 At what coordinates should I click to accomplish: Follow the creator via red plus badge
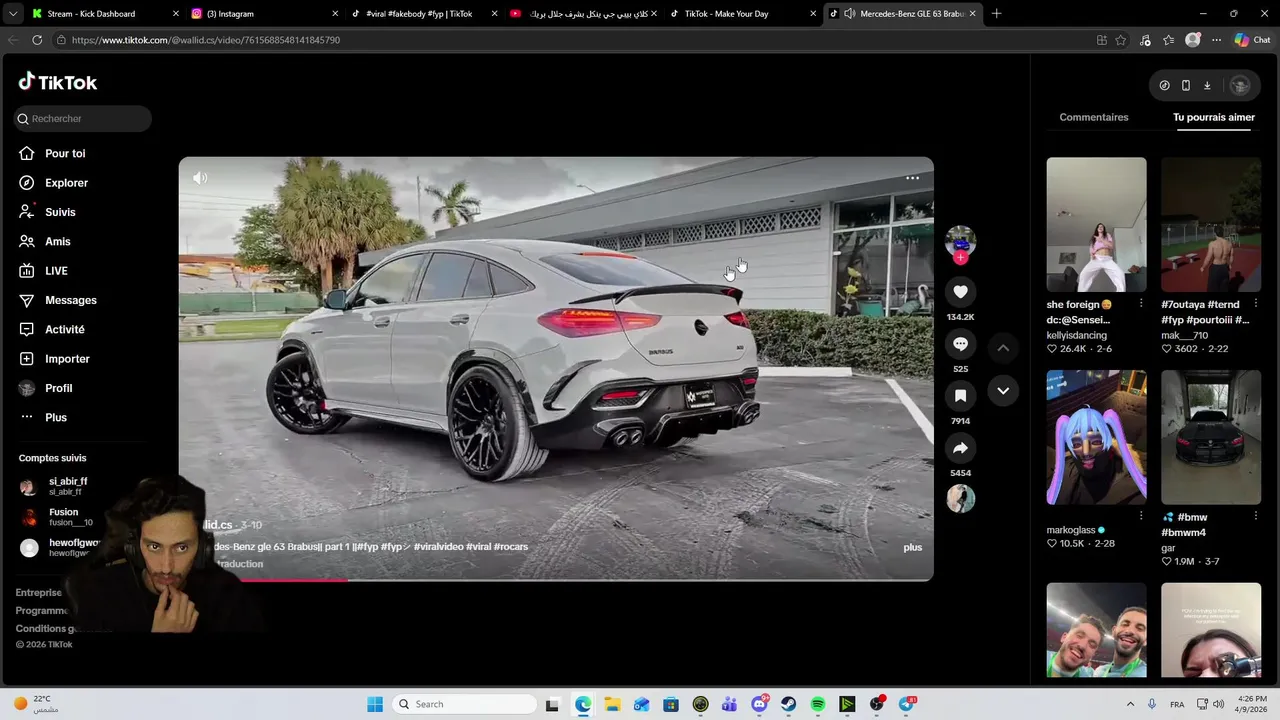(960, 258)
